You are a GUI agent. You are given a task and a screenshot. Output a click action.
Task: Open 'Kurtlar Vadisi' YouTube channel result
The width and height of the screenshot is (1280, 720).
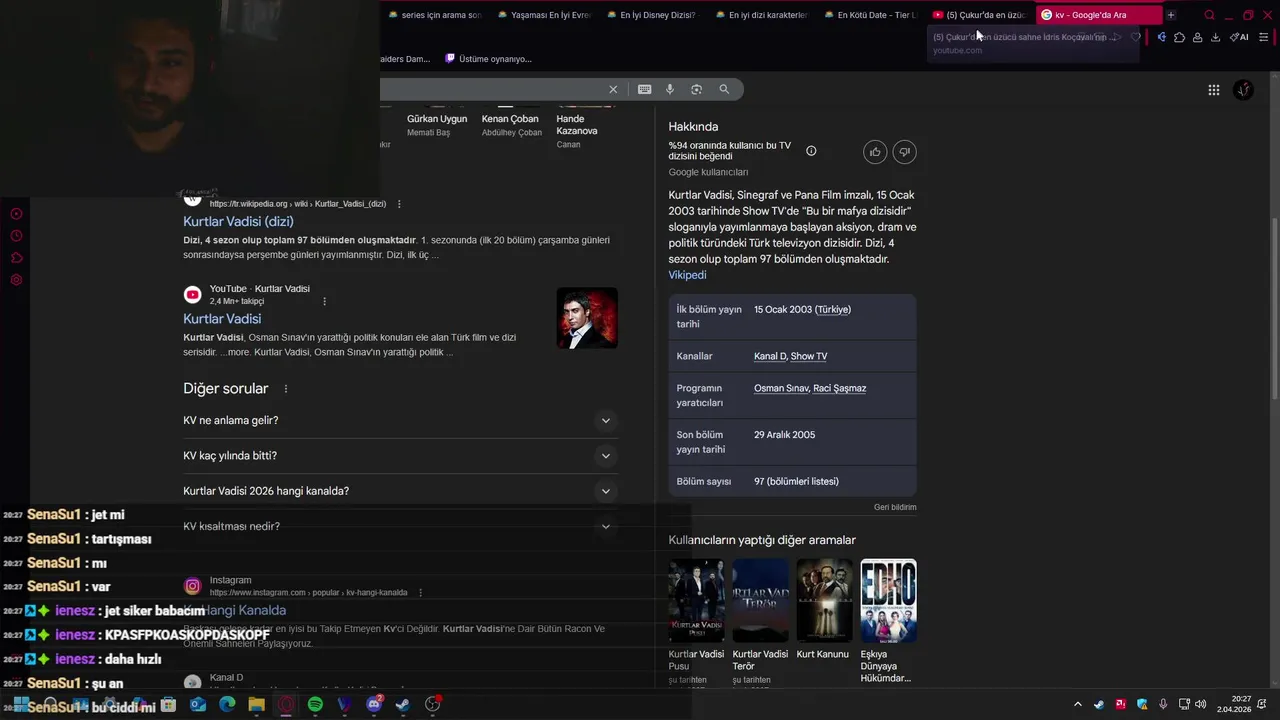[x=222, y=318]
